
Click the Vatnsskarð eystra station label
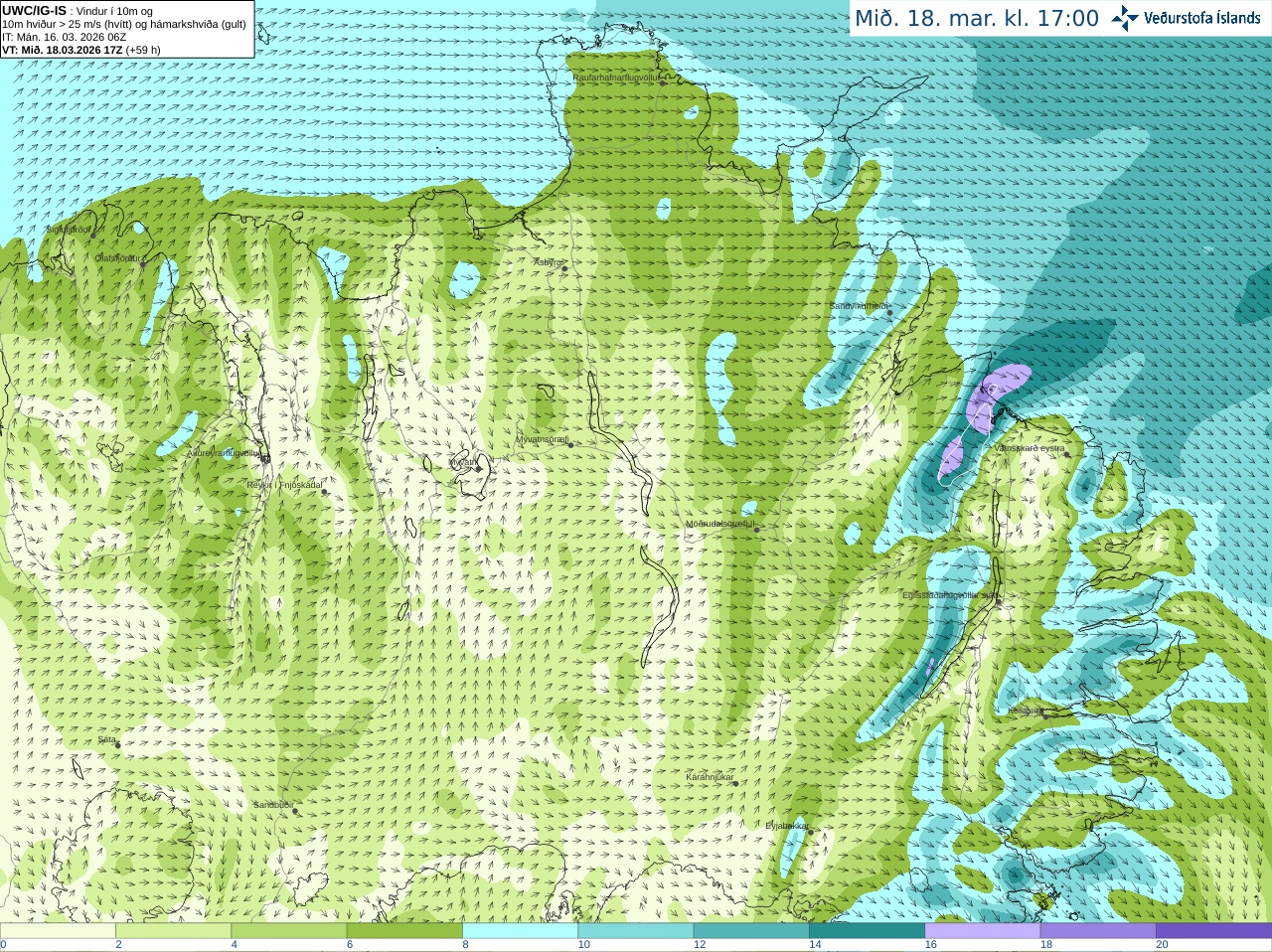(1029, 448)
